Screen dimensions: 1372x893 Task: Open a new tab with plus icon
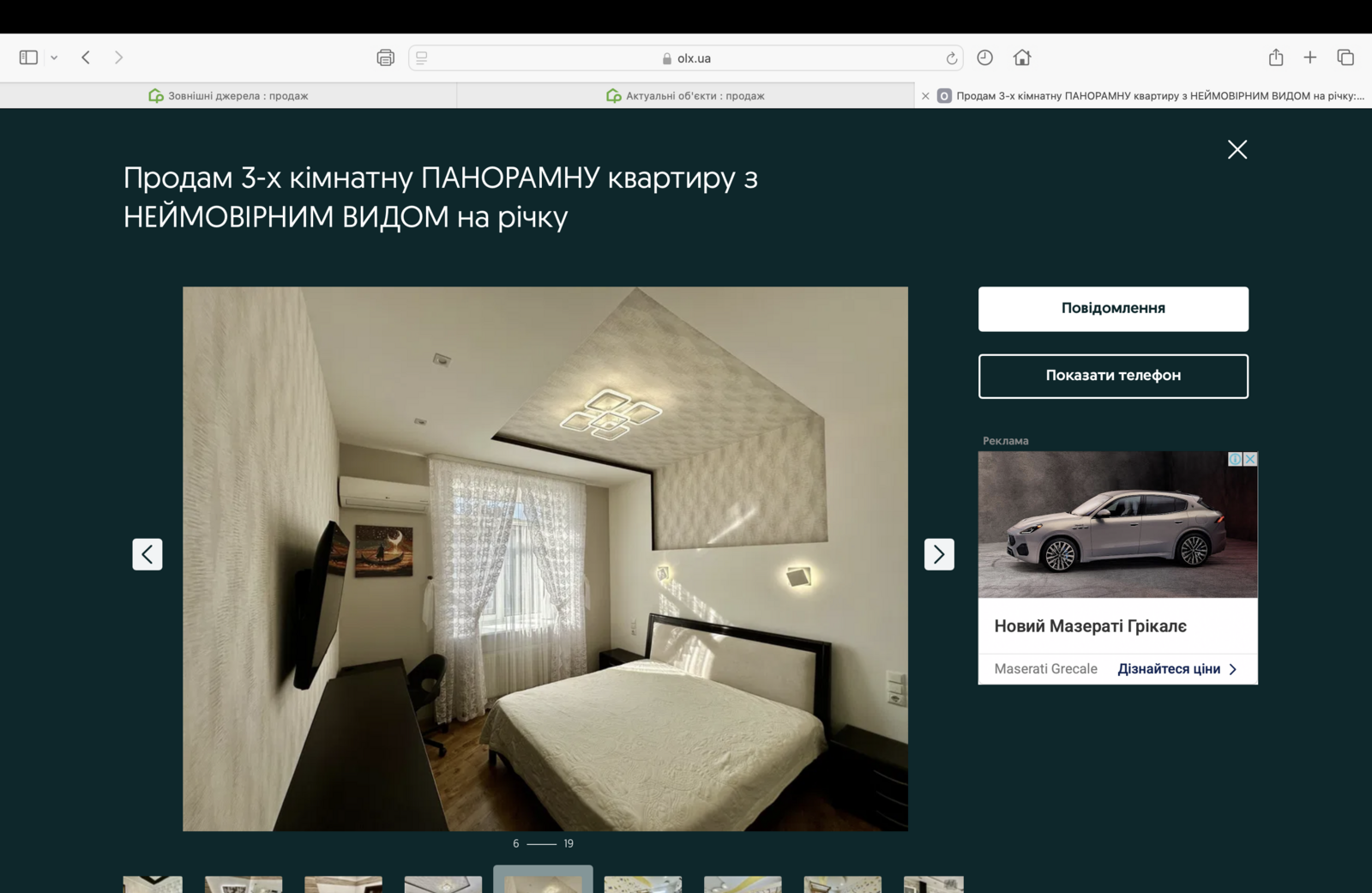[1309, 57]
